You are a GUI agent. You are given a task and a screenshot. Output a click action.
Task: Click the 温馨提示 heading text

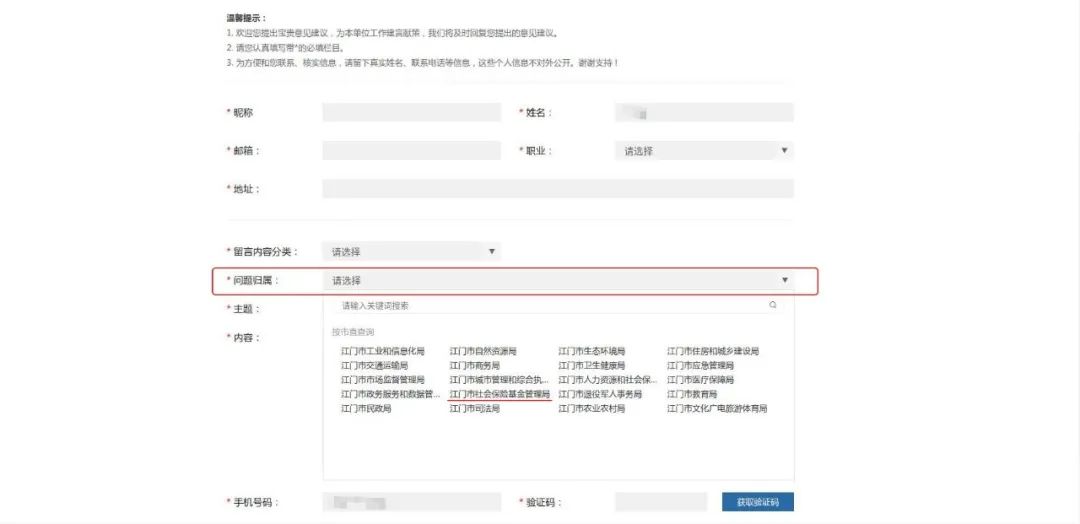(x=247, y=18)
